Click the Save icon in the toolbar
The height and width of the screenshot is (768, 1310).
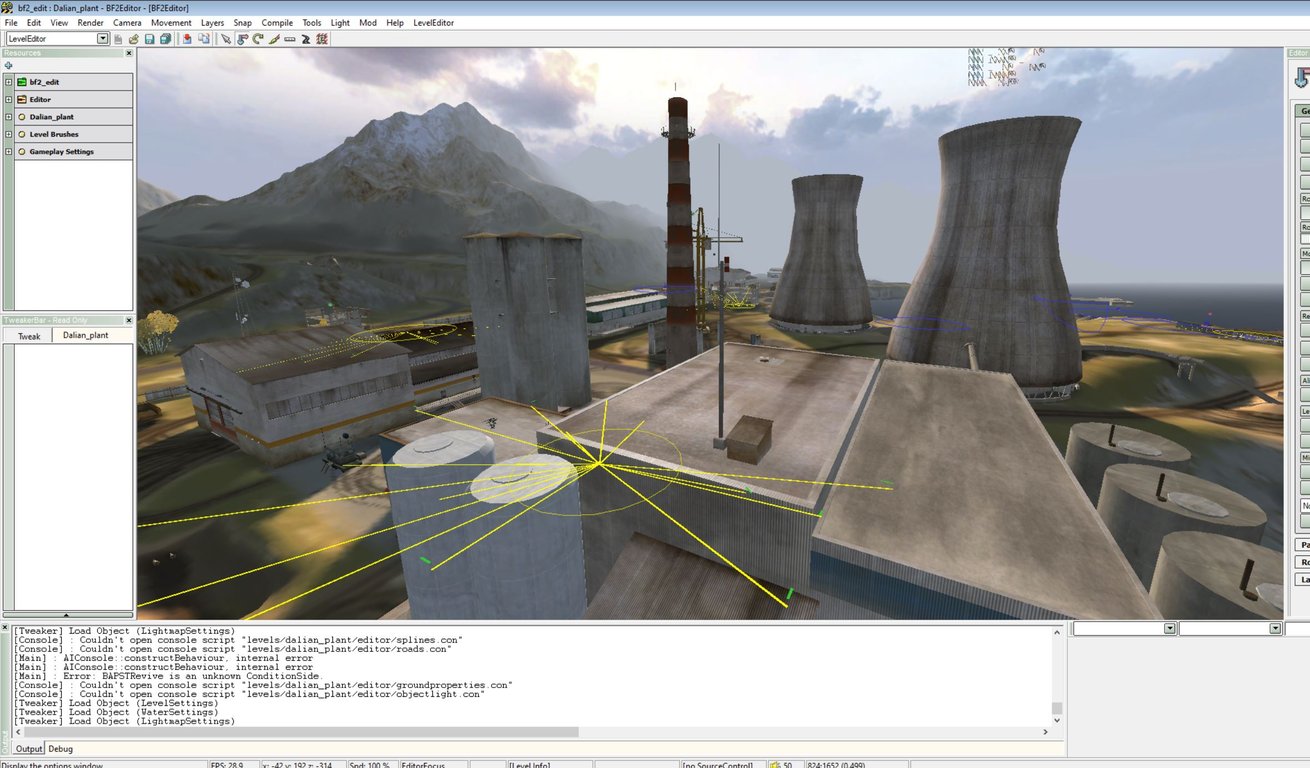(x=149, y=39)
